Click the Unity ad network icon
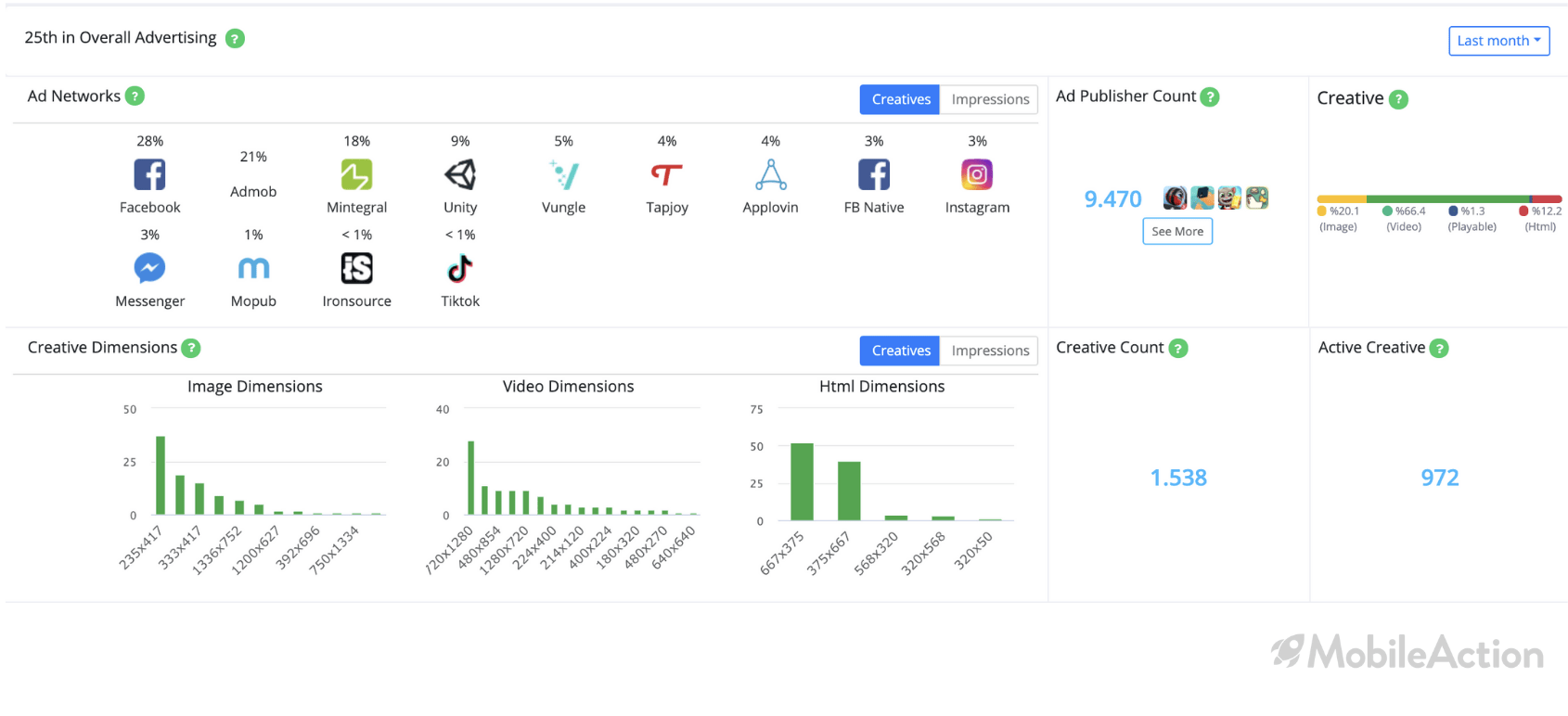The height and width of the screenshot is (716, 1568). coord(460,174)
